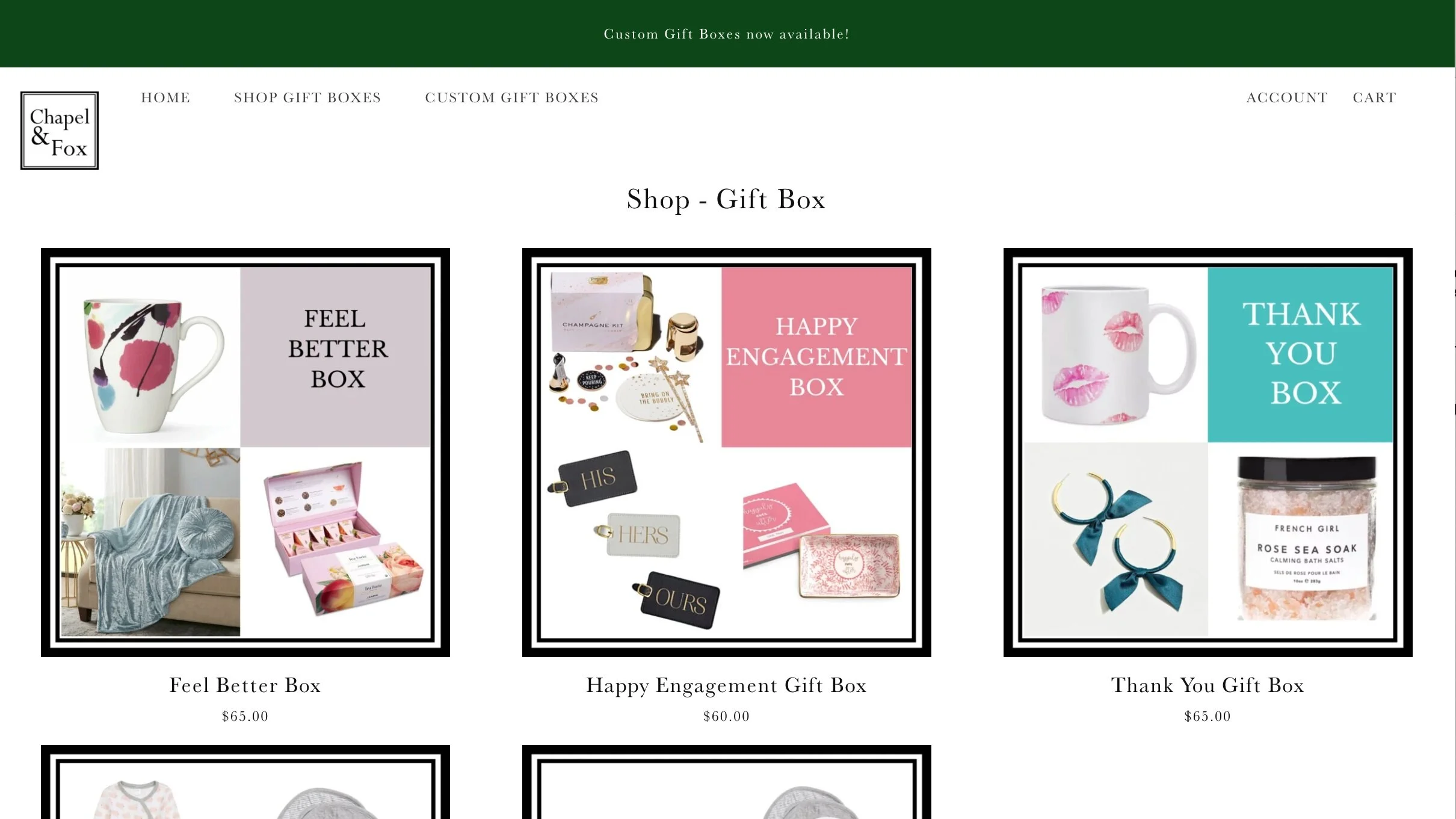Open Custom Gift Boxes page
This screenshot has width=1456, height=819.
(x=511, y=97)
